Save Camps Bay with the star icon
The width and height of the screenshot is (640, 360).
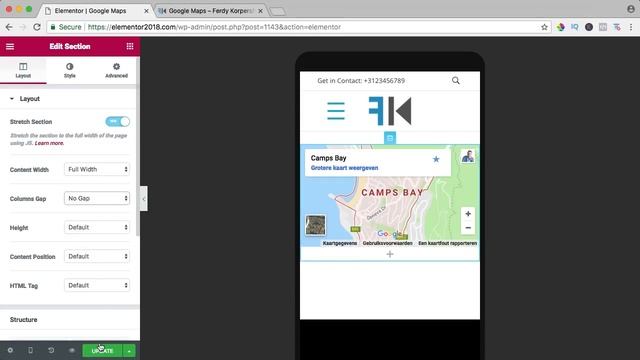(436, 159)
